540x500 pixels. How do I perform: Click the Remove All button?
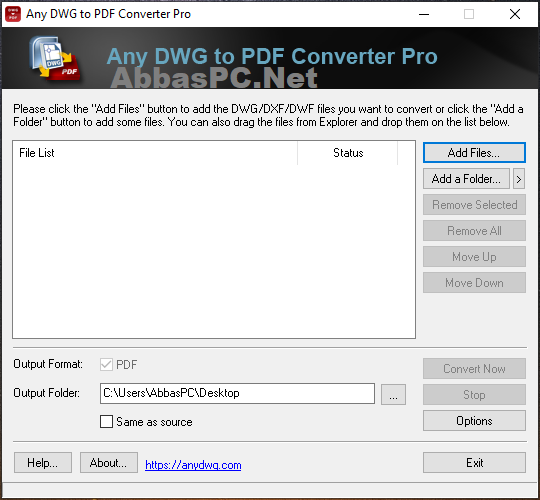[x=474, y=230]
